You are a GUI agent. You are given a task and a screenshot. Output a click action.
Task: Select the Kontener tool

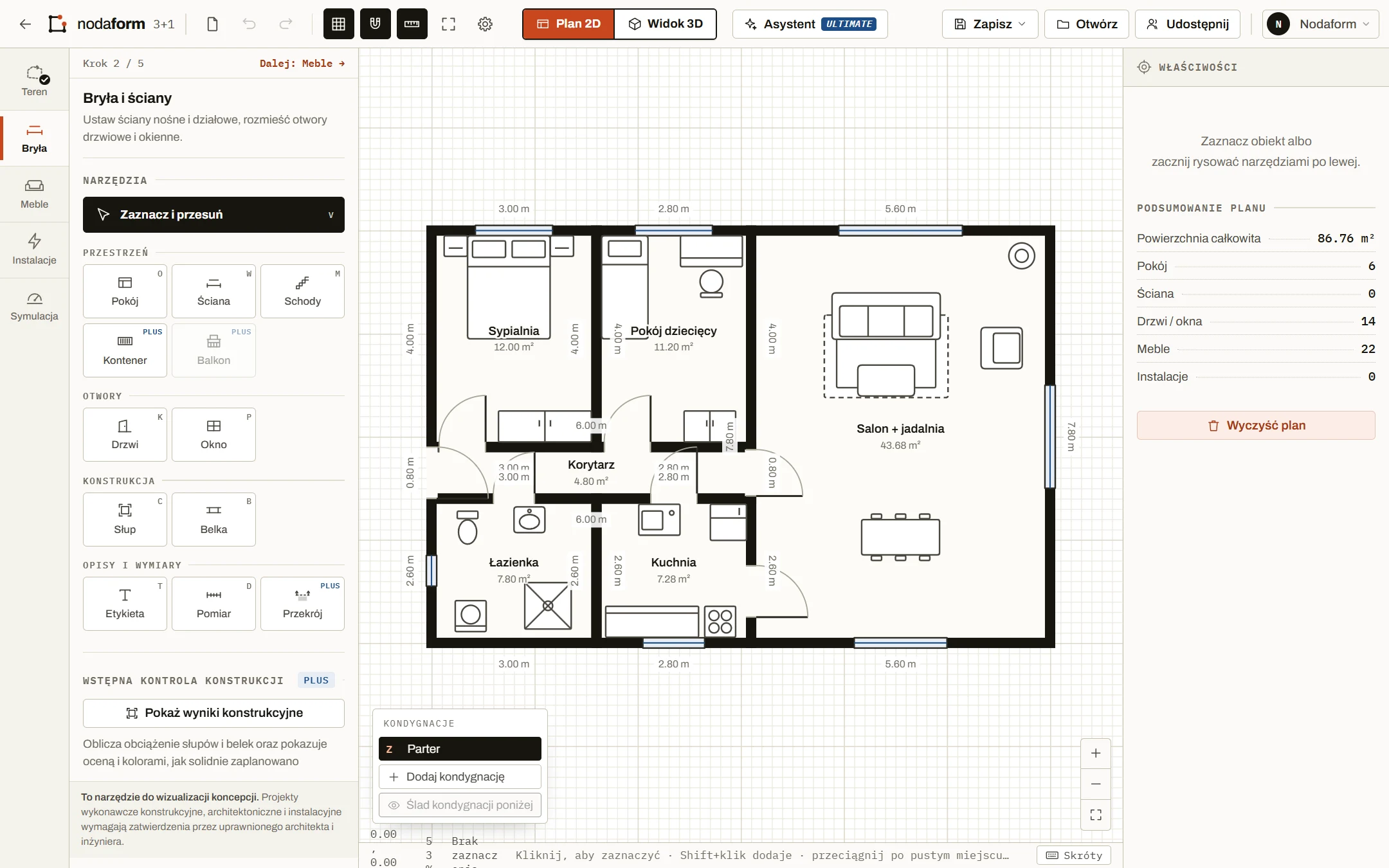tap(125, 350)
